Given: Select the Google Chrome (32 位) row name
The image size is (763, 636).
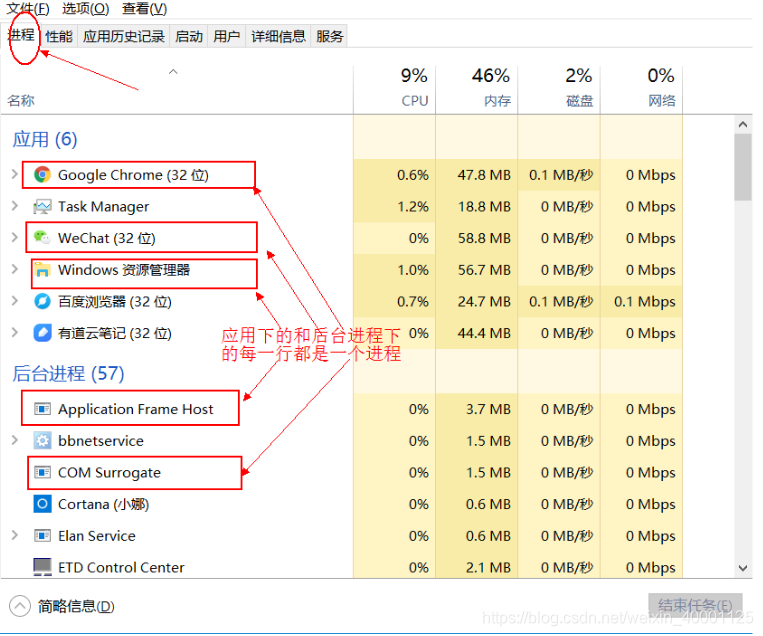Looking at the screenshot, I should click(133, 175).
